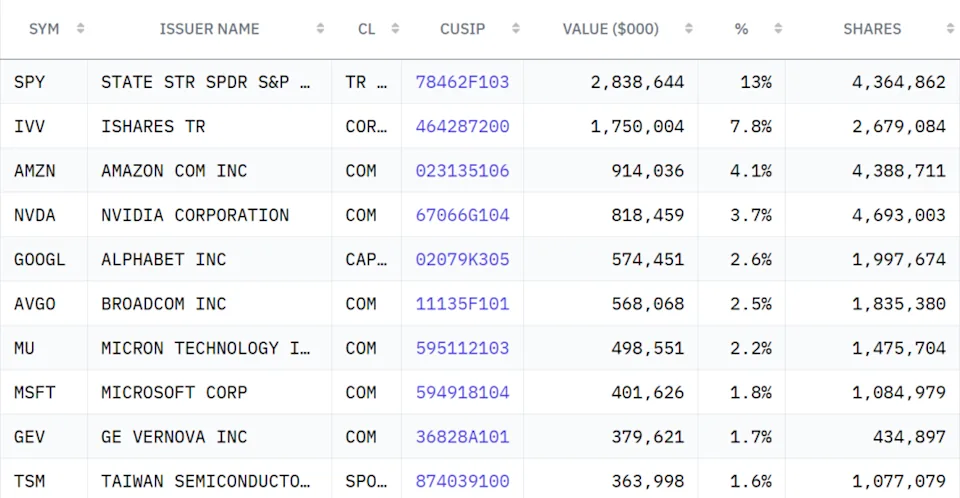Sort by VALUE ($000) column arrows
The image size is (960, 498).
click(x=689, y=29)
